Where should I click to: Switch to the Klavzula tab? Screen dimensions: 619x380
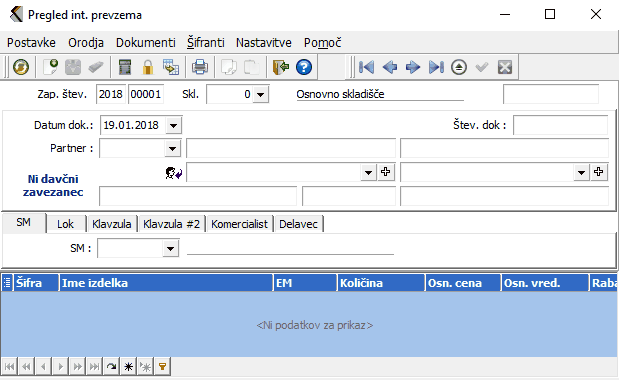[x=112, y=224]
